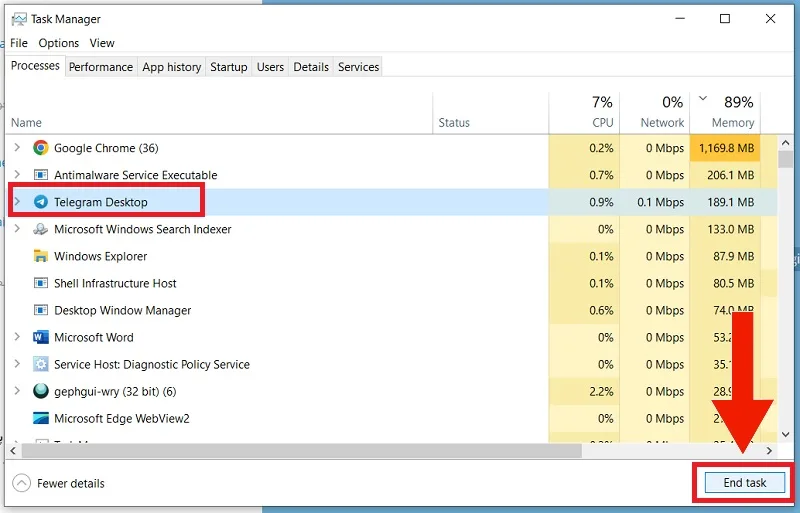Click the Task Manager title bar icon
Viewport: 800px width, 513px height.
click(x=19, y=19)
